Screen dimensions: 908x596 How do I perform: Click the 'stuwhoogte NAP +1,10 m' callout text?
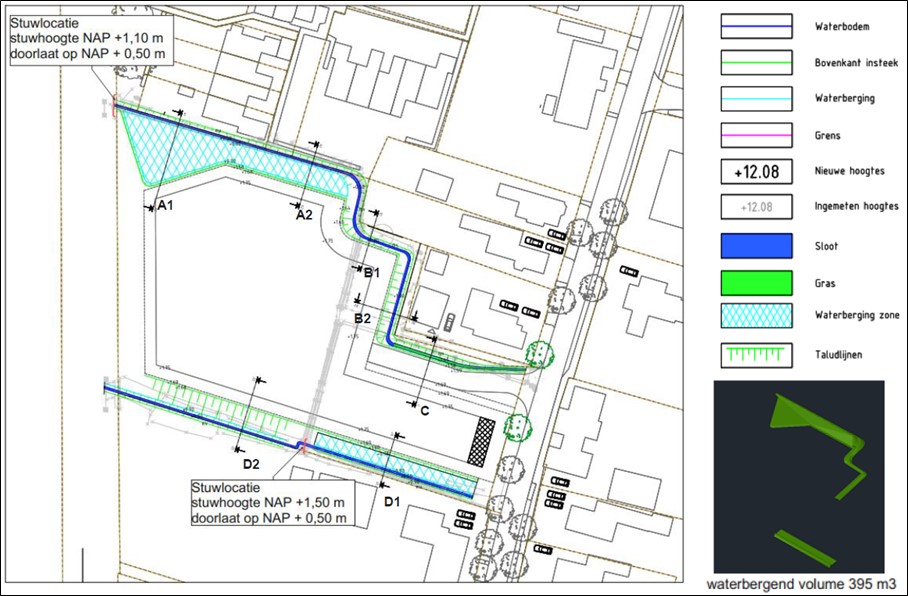87,39
